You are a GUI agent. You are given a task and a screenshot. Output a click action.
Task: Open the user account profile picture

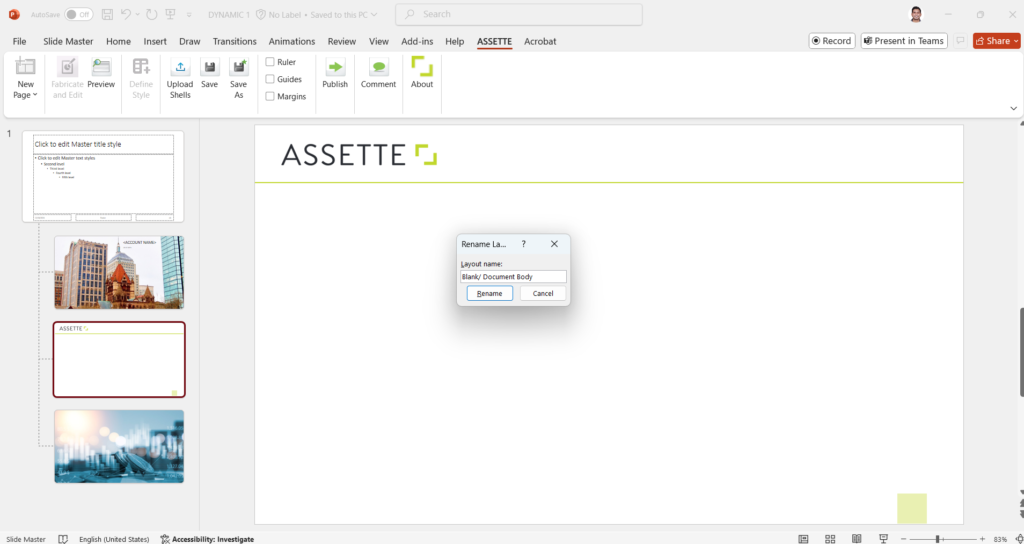917,14
